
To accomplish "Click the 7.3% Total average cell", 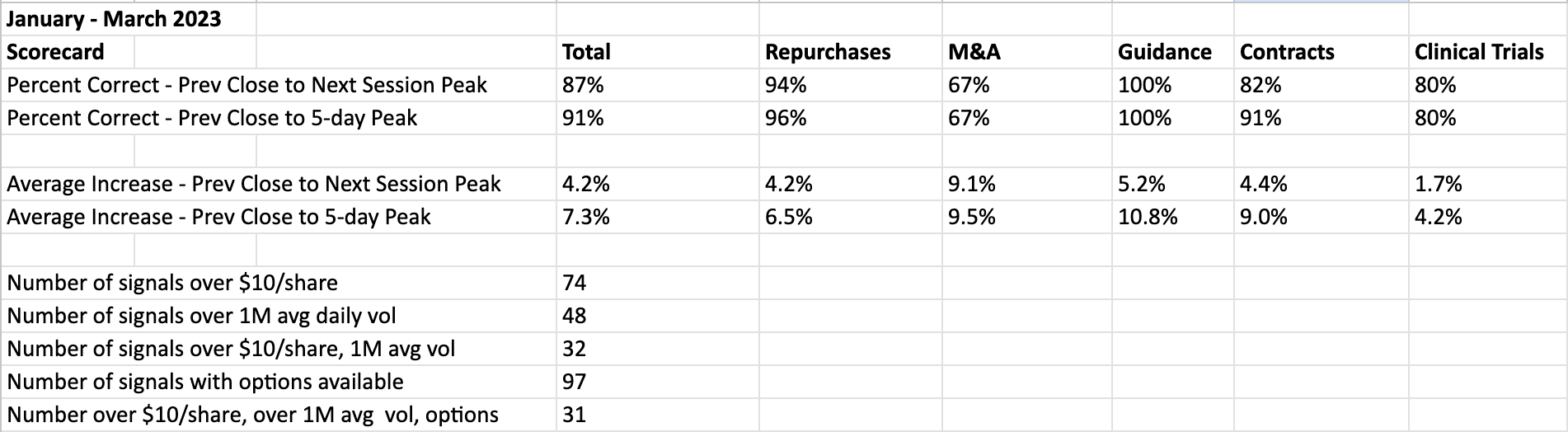I will tap(586, 217).
